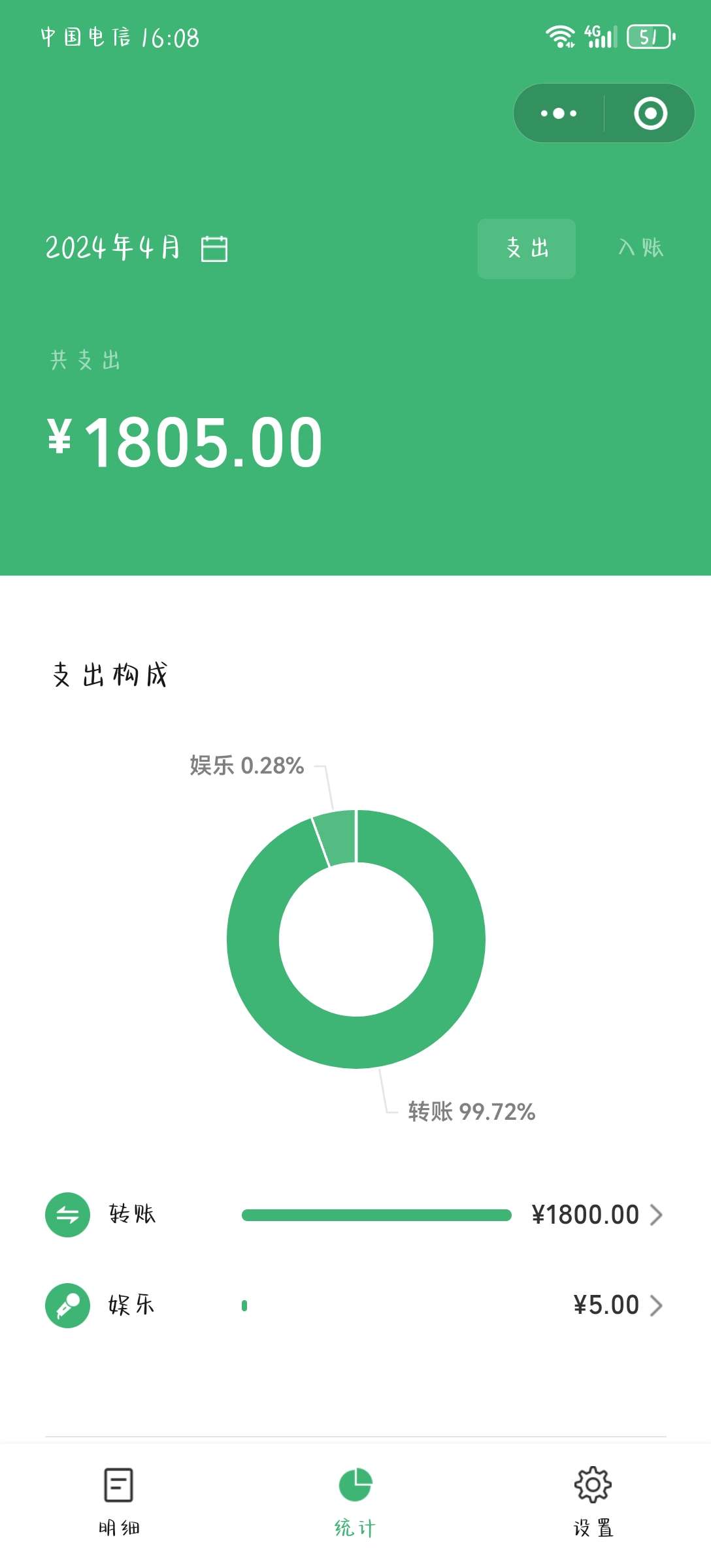This screenshot has height=1568, width=711.
Task: Open the mini program more-options menu
Action: pyautogui.click(x=559, y=113)
